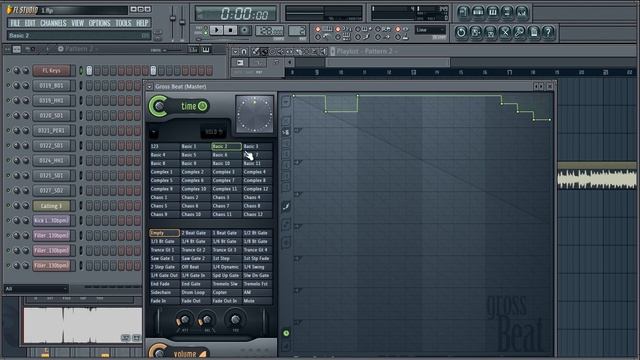Click the export/render project icon

point(490,32)
